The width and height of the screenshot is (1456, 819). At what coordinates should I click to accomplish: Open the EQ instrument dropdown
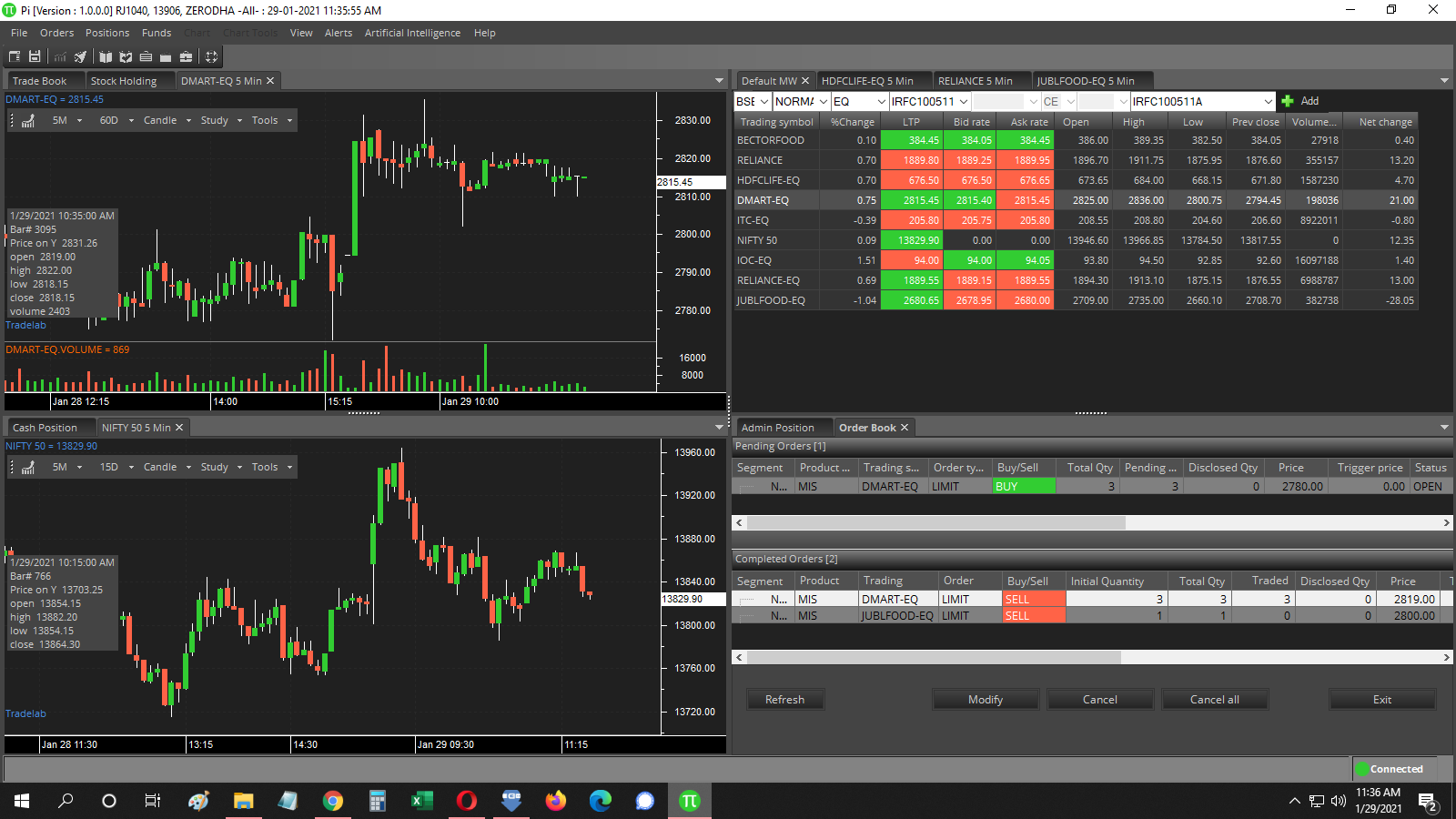[x=881, y=101]
